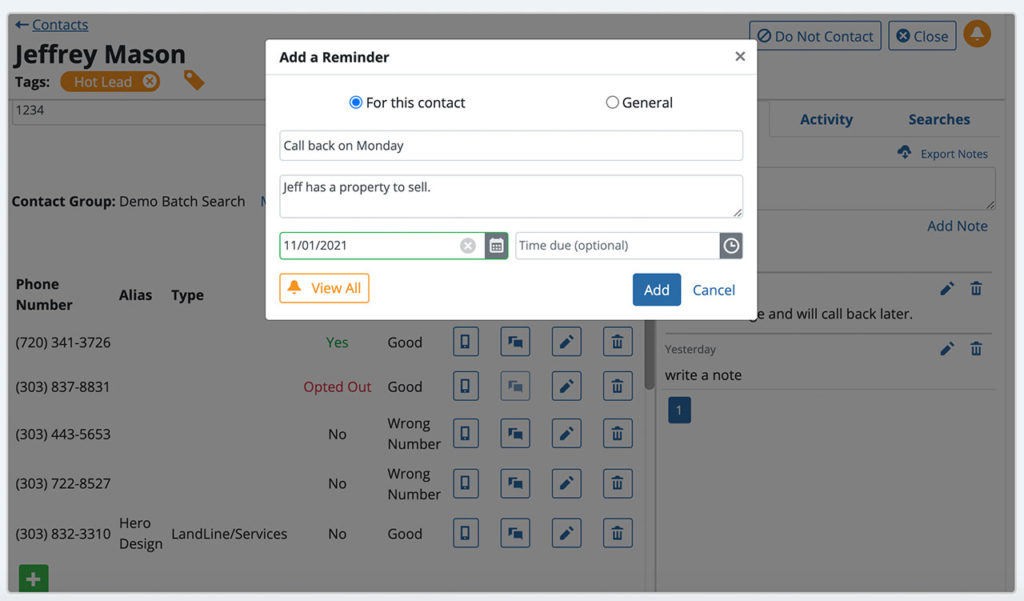Open the calendar date picker icon
Screen dimensions: 1024x601
[496, 246]
